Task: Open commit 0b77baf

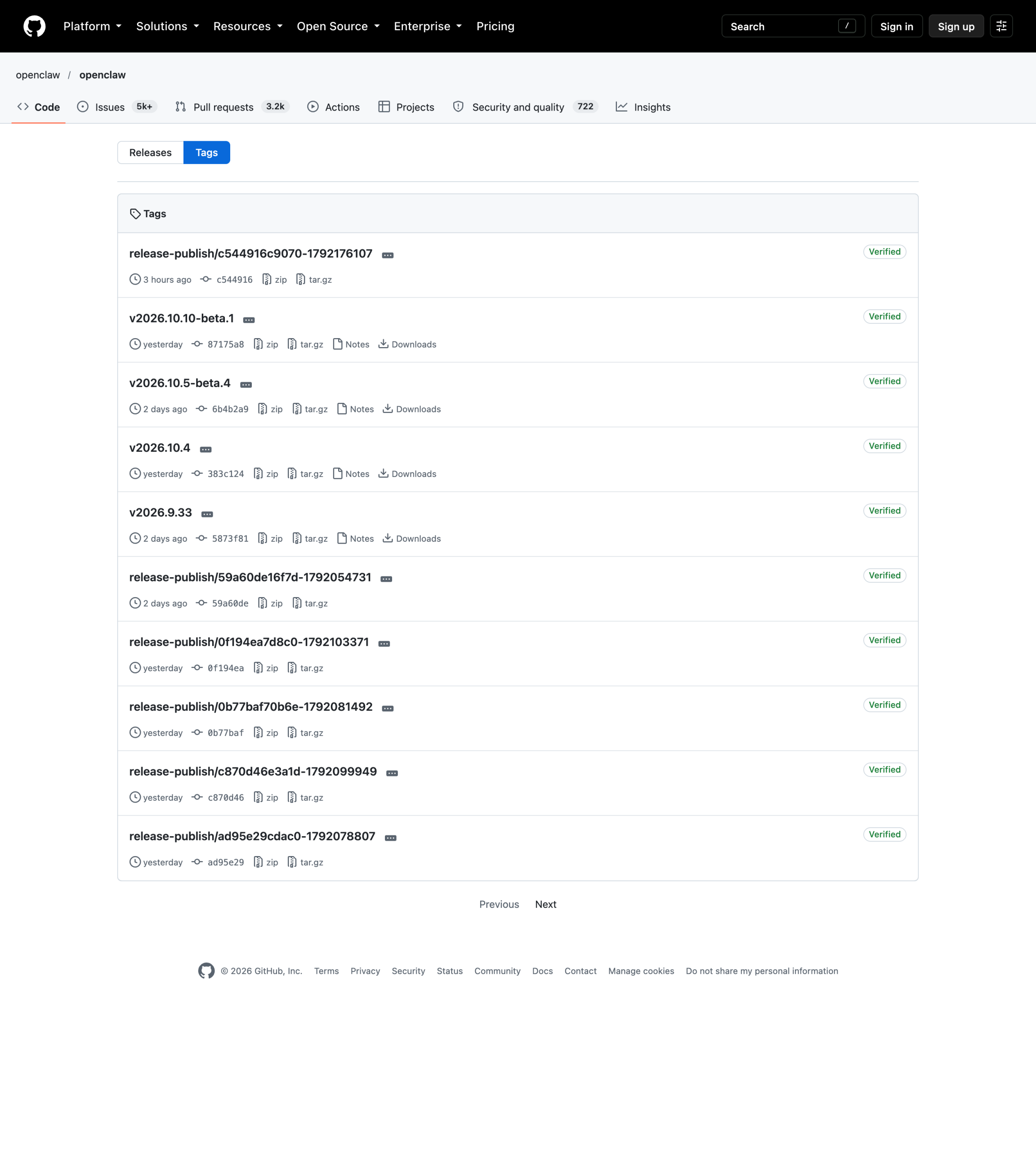Action: (x=218, y=732)
